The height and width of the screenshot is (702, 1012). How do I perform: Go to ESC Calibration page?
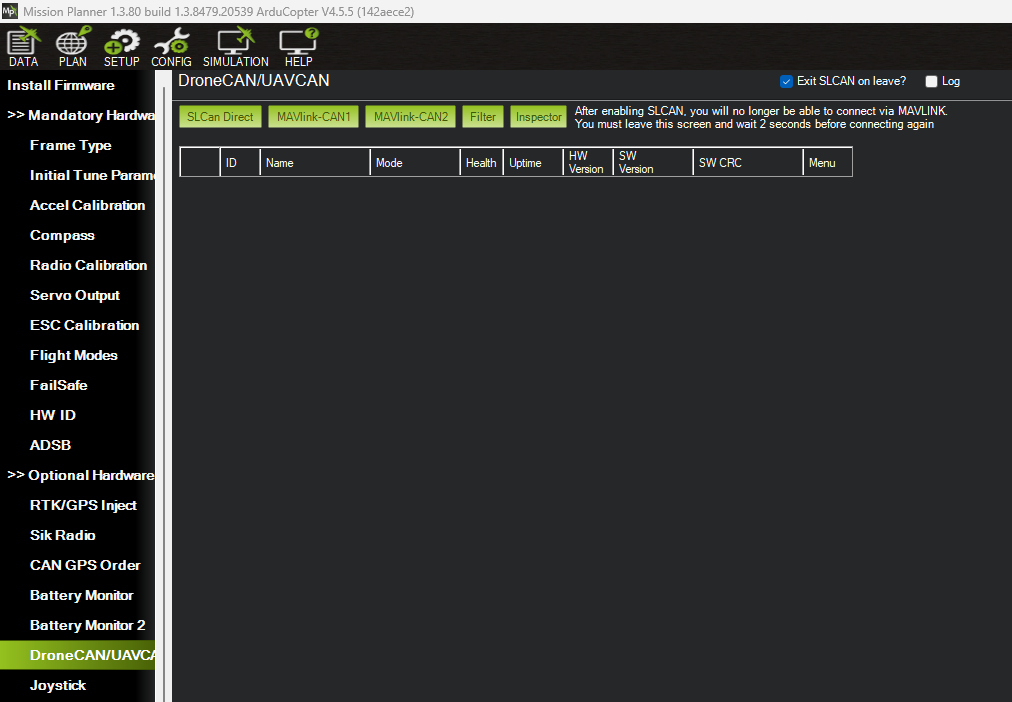click(85, 325)
